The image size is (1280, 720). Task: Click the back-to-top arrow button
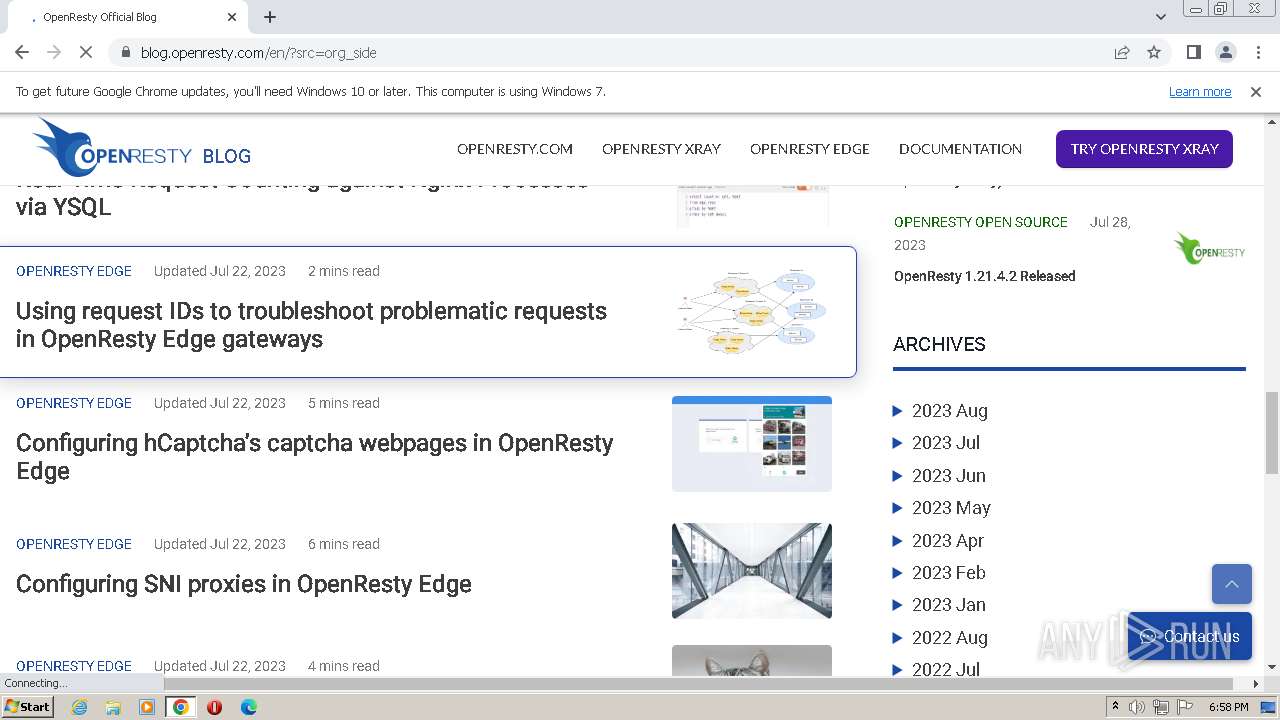click(1232, 584)
